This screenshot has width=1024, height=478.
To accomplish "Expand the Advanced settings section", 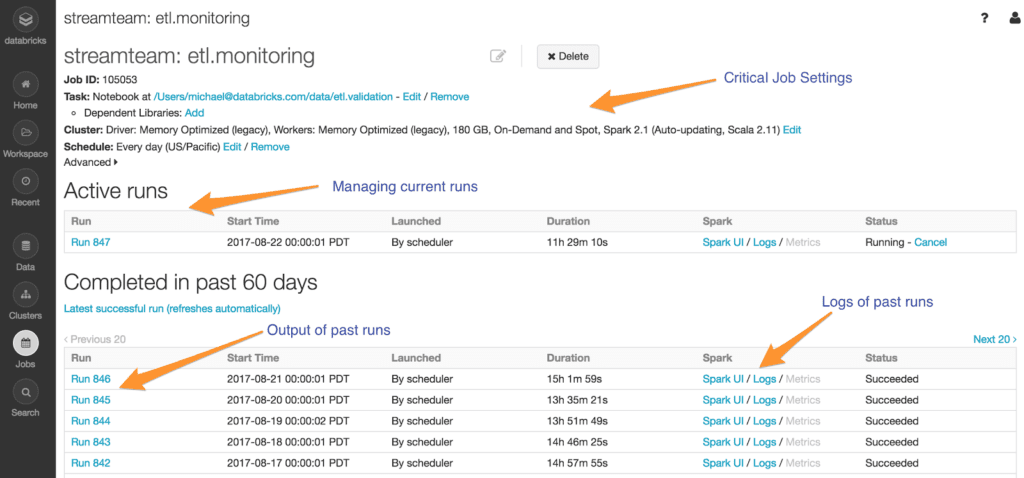I will click(90, 162).
